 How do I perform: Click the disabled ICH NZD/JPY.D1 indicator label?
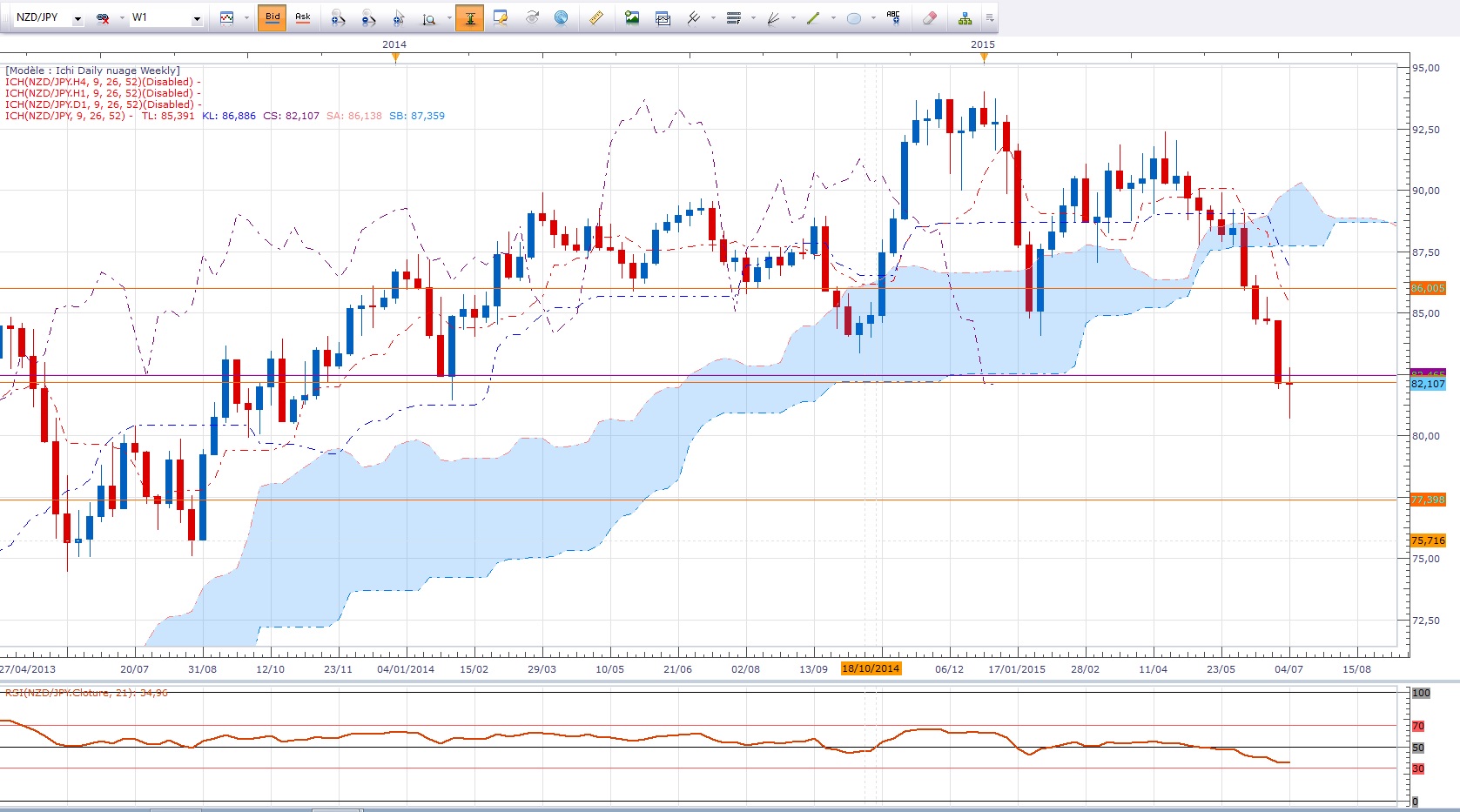tap(103, 104)
